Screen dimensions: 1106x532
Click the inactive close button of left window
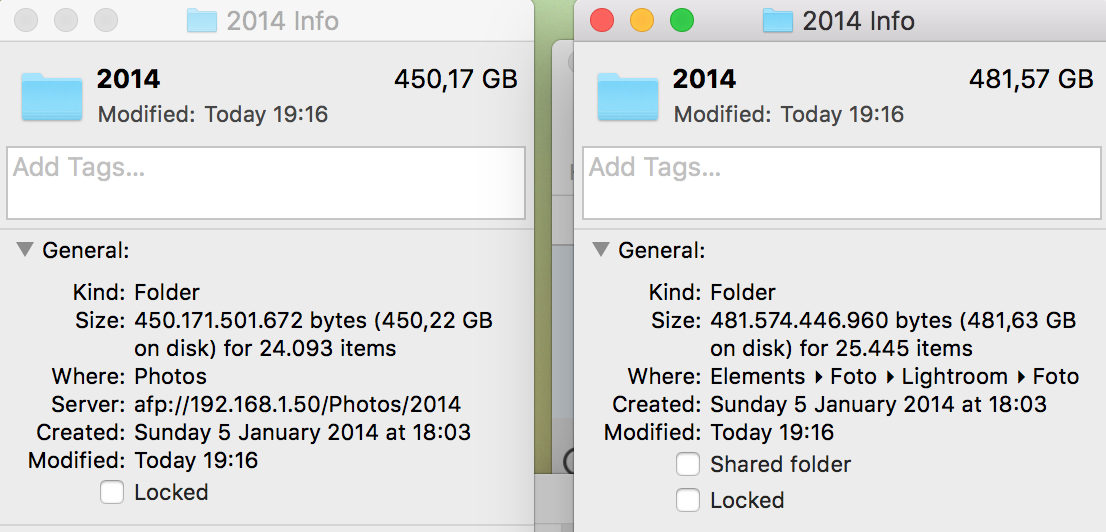[26, 20]
